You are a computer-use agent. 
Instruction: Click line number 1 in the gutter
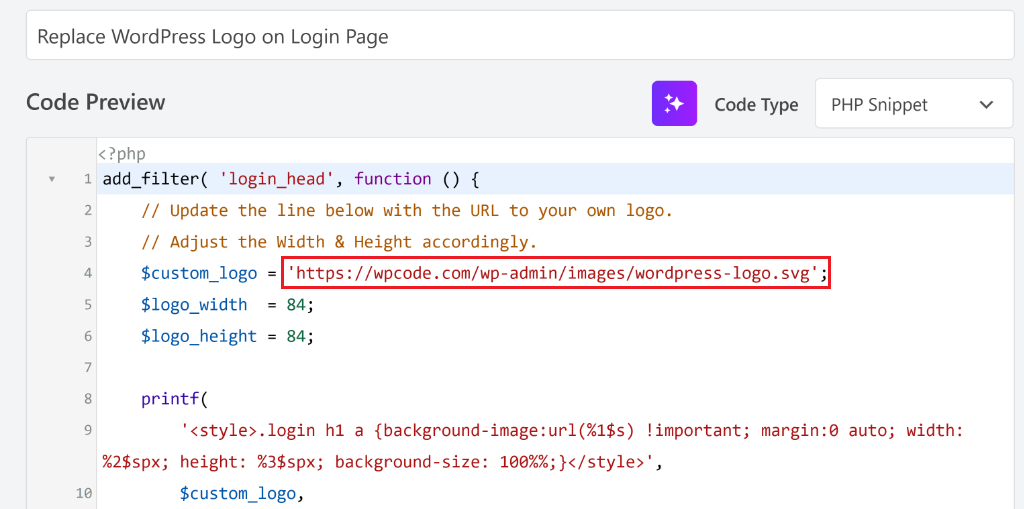87,180
